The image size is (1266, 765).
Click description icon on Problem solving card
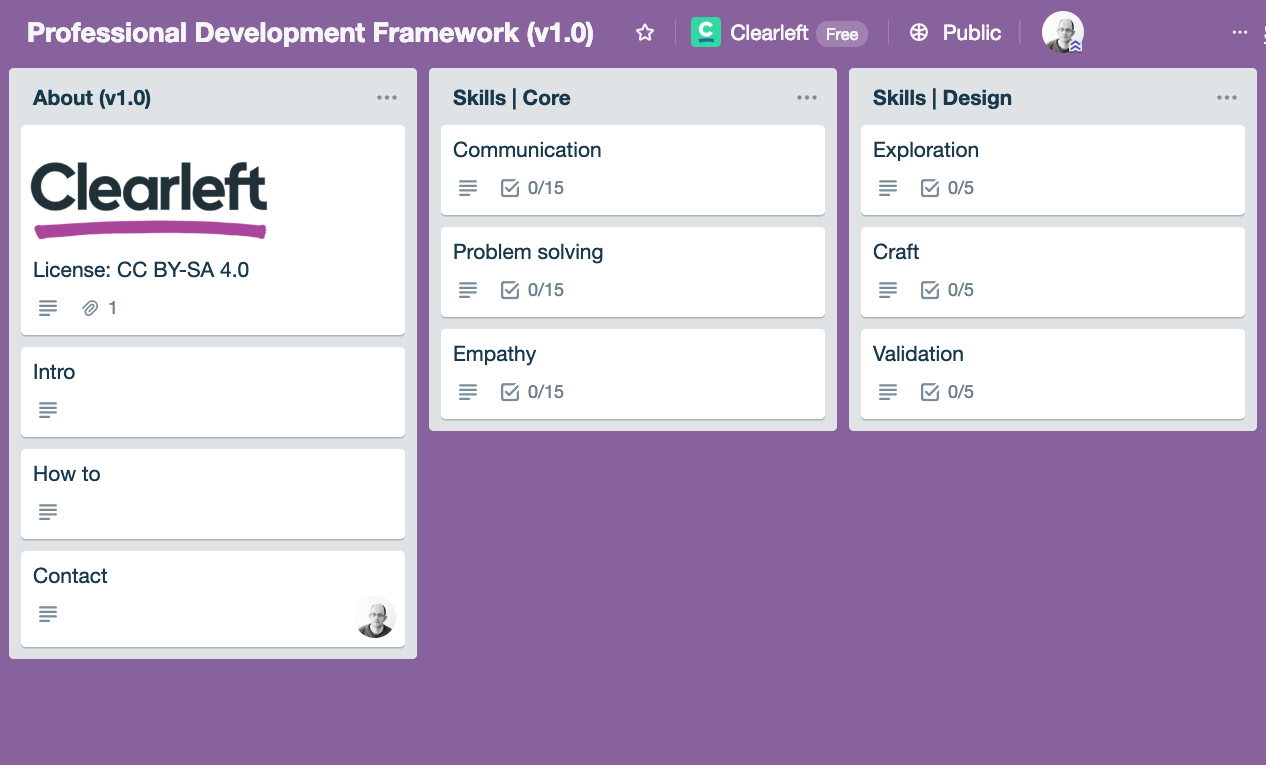click(468, 290)
